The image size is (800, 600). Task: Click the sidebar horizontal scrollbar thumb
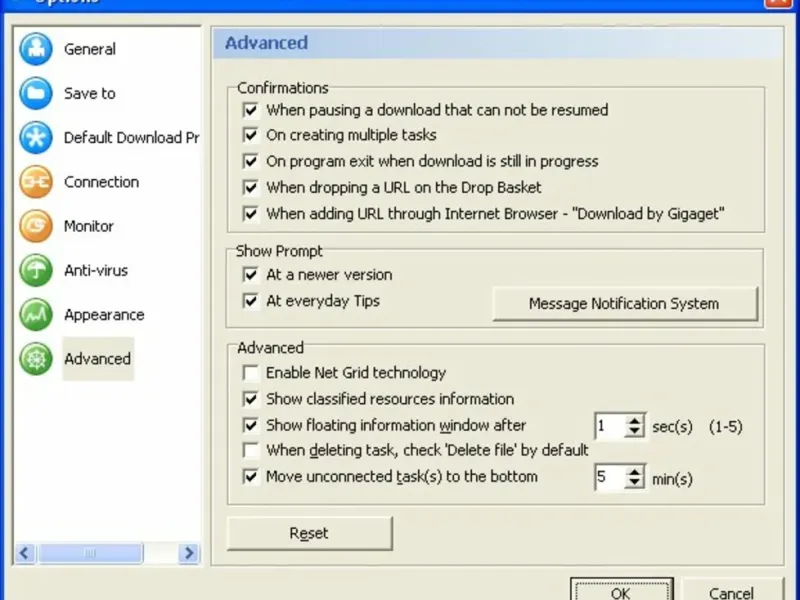(90, 553)
